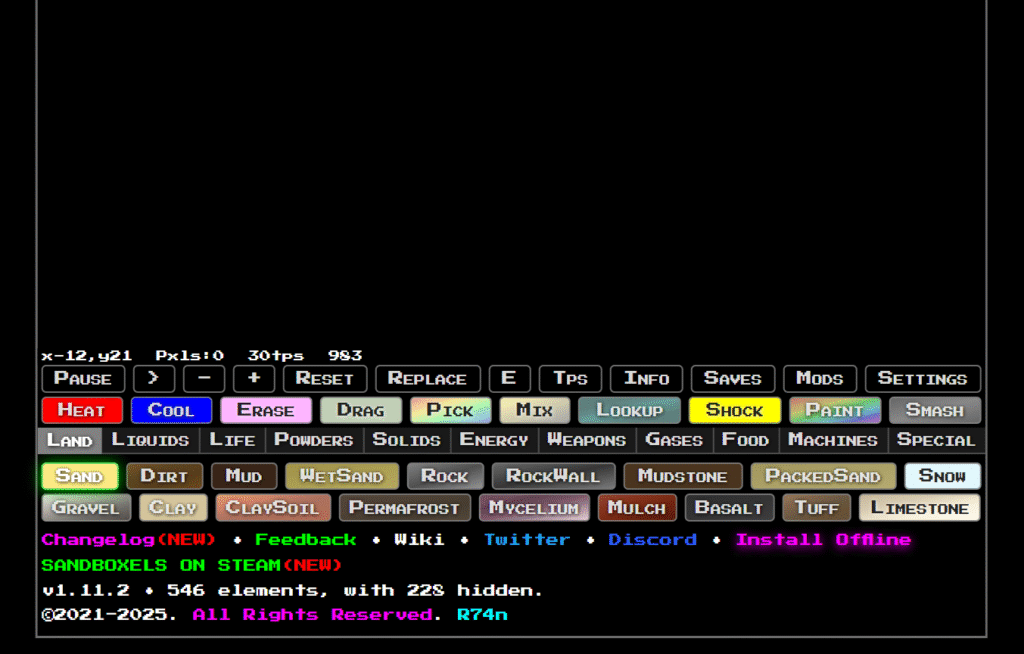Screen dimensions: 1024x654
Task: Click the Pause simulation button
Action: [83, 379]
